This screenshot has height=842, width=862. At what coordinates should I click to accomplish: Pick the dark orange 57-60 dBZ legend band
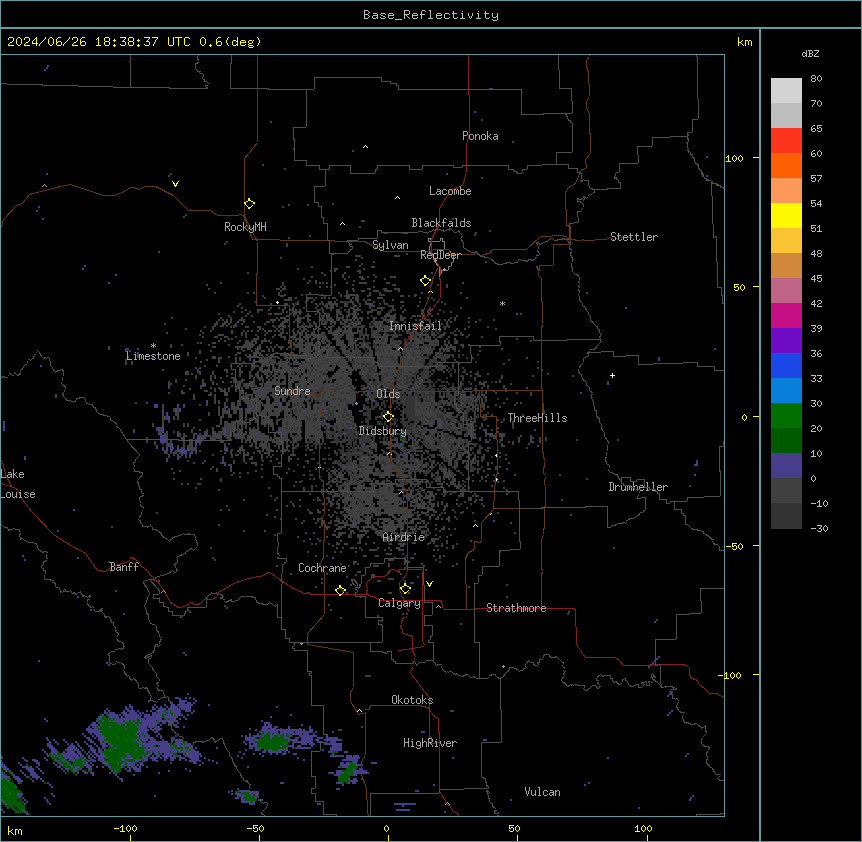tap(786, 165)
